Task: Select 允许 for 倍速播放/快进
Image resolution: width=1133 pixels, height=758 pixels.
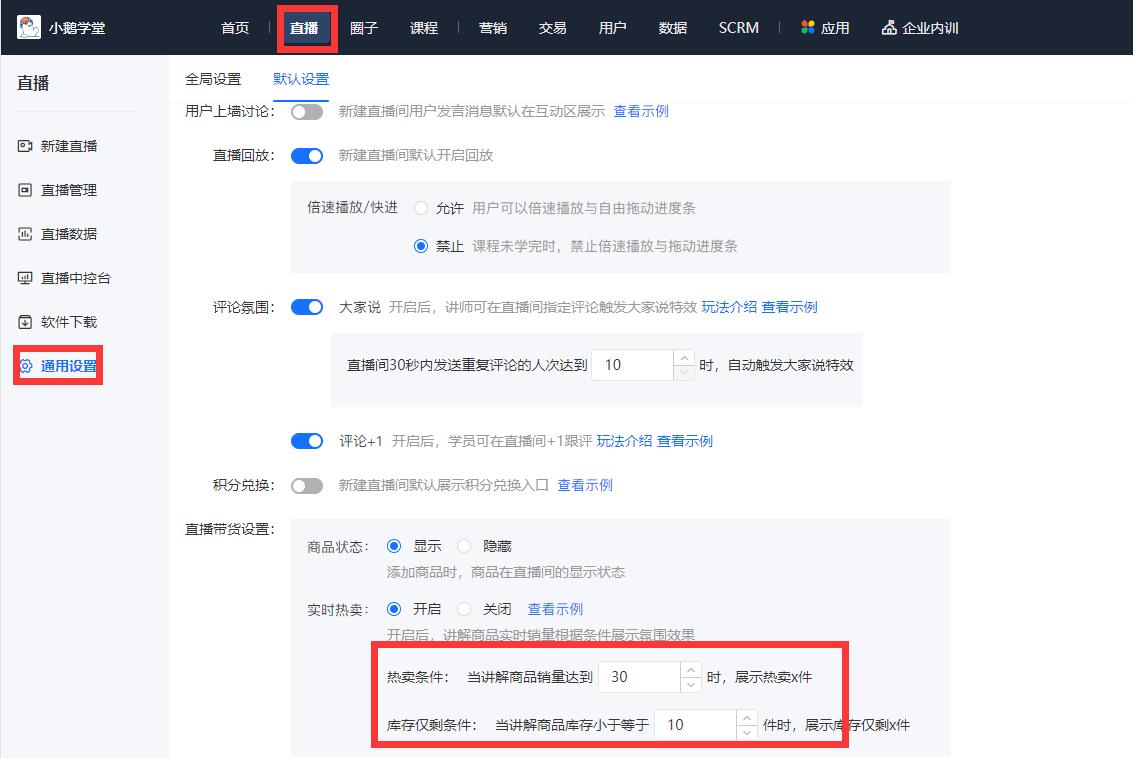Action: click(421, 208)
